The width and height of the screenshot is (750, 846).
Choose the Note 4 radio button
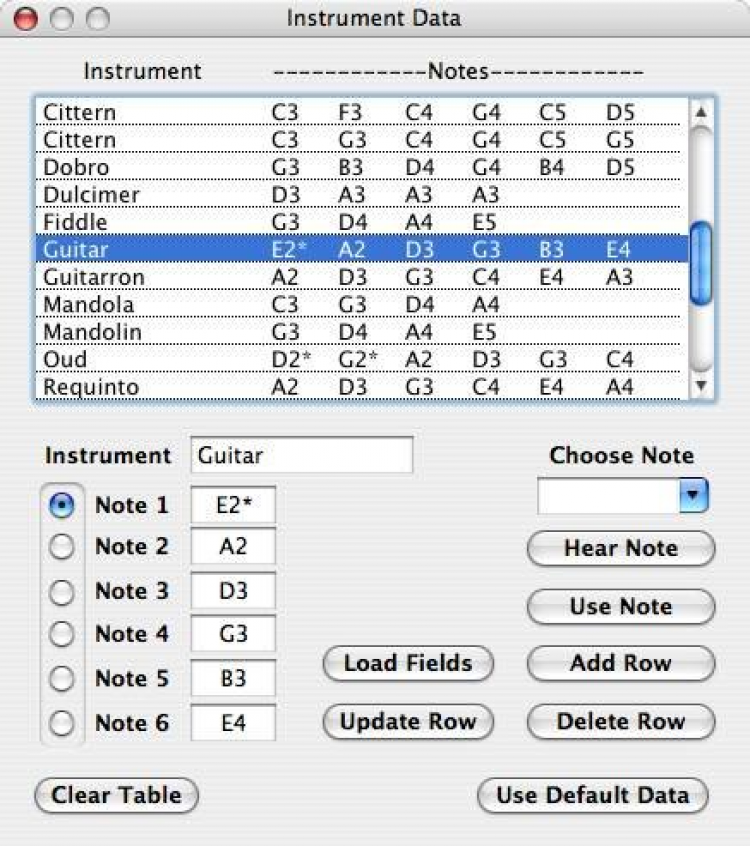[x=62, y=634]
